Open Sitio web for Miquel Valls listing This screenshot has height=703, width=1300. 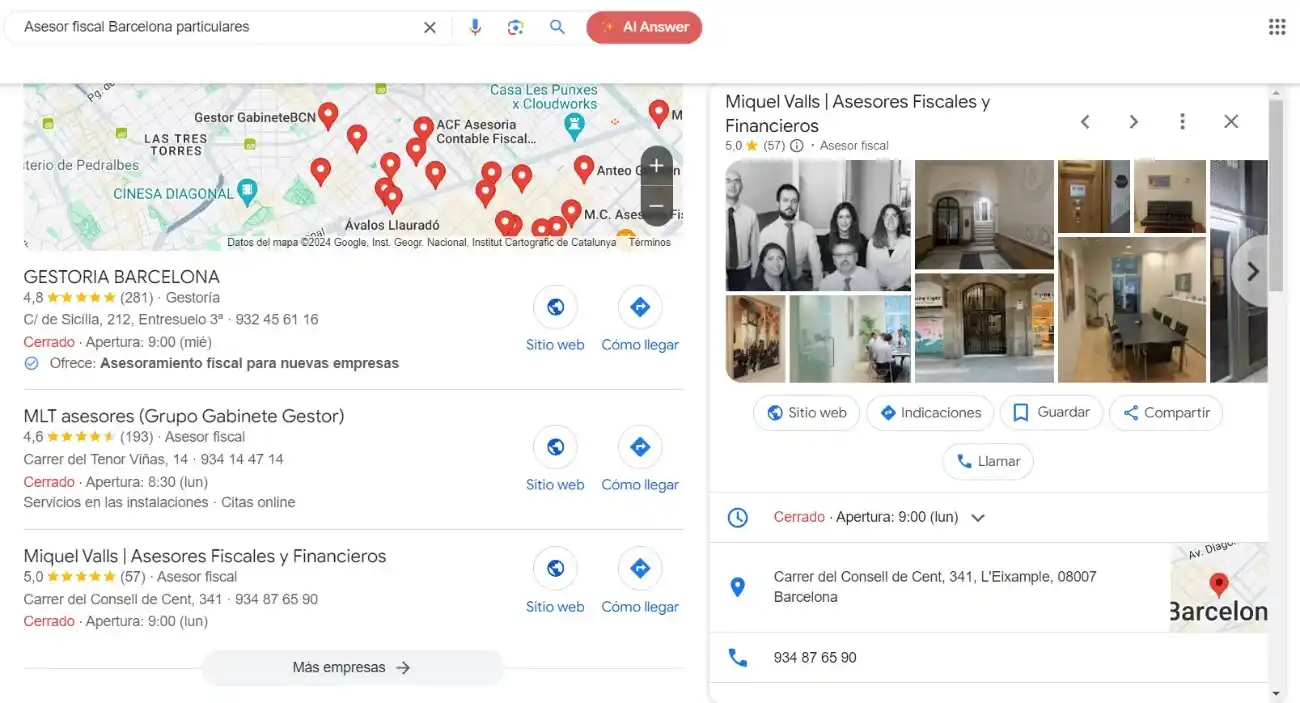[x=555, y=581]
